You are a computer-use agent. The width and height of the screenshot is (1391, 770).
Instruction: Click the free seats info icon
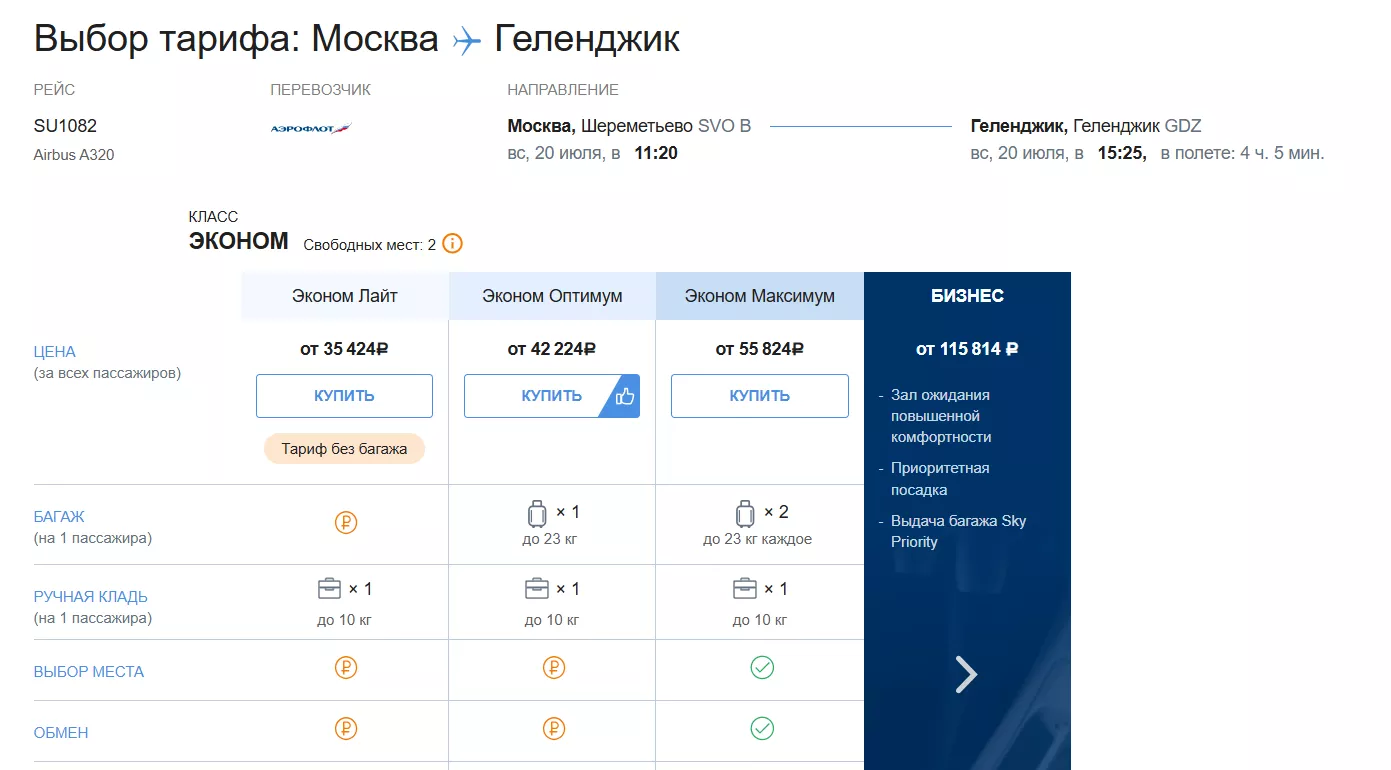(x=453, y=244)
